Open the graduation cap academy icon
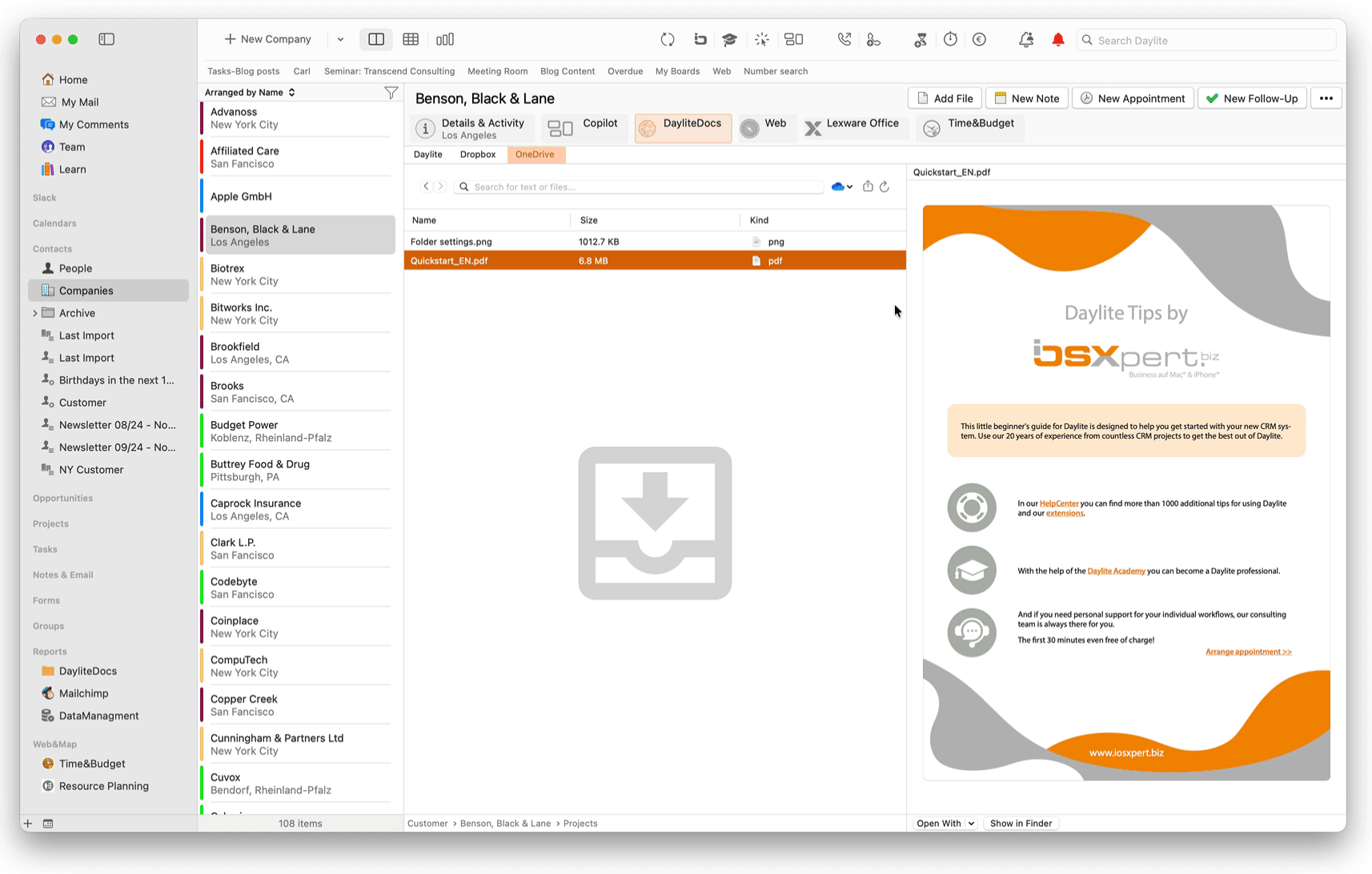The height and width of the screenshot is (874, 1372). pos(729,39)
